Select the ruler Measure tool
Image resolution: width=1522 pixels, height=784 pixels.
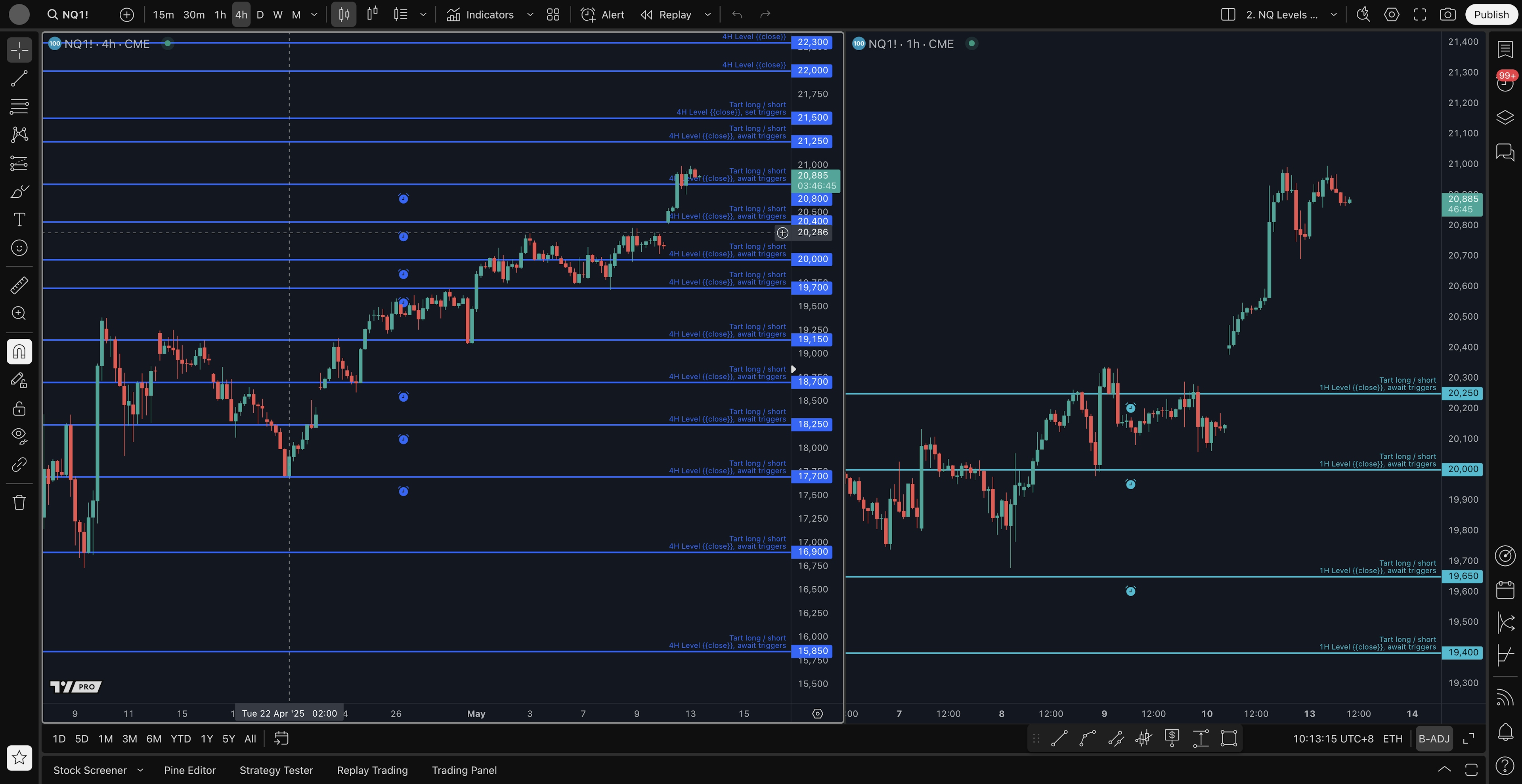19,285
